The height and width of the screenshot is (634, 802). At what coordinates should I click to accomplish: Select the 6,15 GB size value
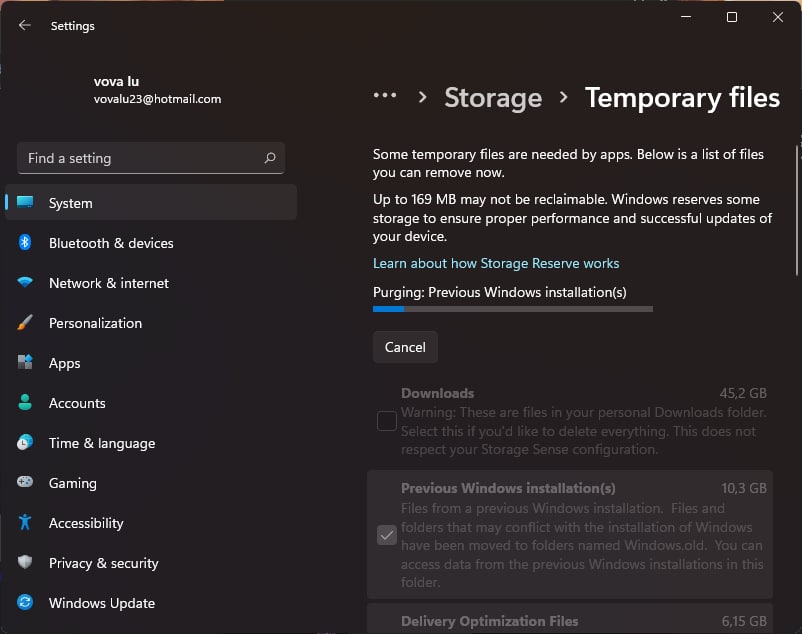click(x=744, y=621)
